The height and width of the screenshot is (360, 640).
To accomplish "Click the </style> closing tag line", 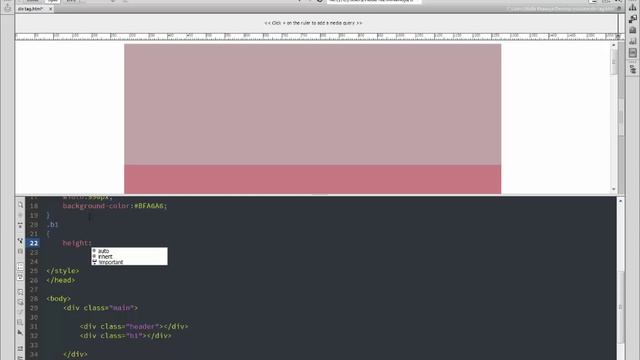I will click(x=63, y=271).
